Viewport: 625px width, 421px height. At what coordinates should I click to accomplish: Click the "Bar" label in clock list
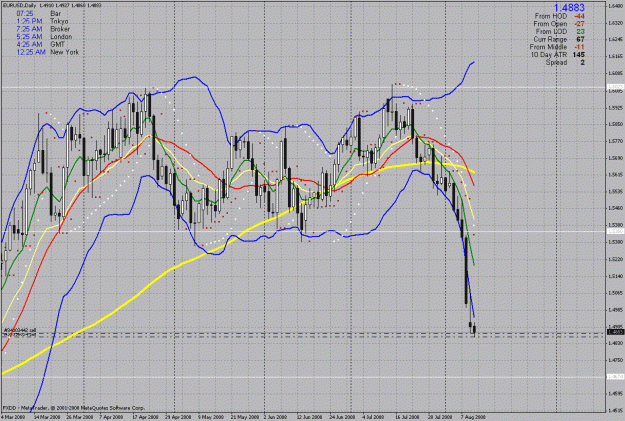click(x=55, y=14)
